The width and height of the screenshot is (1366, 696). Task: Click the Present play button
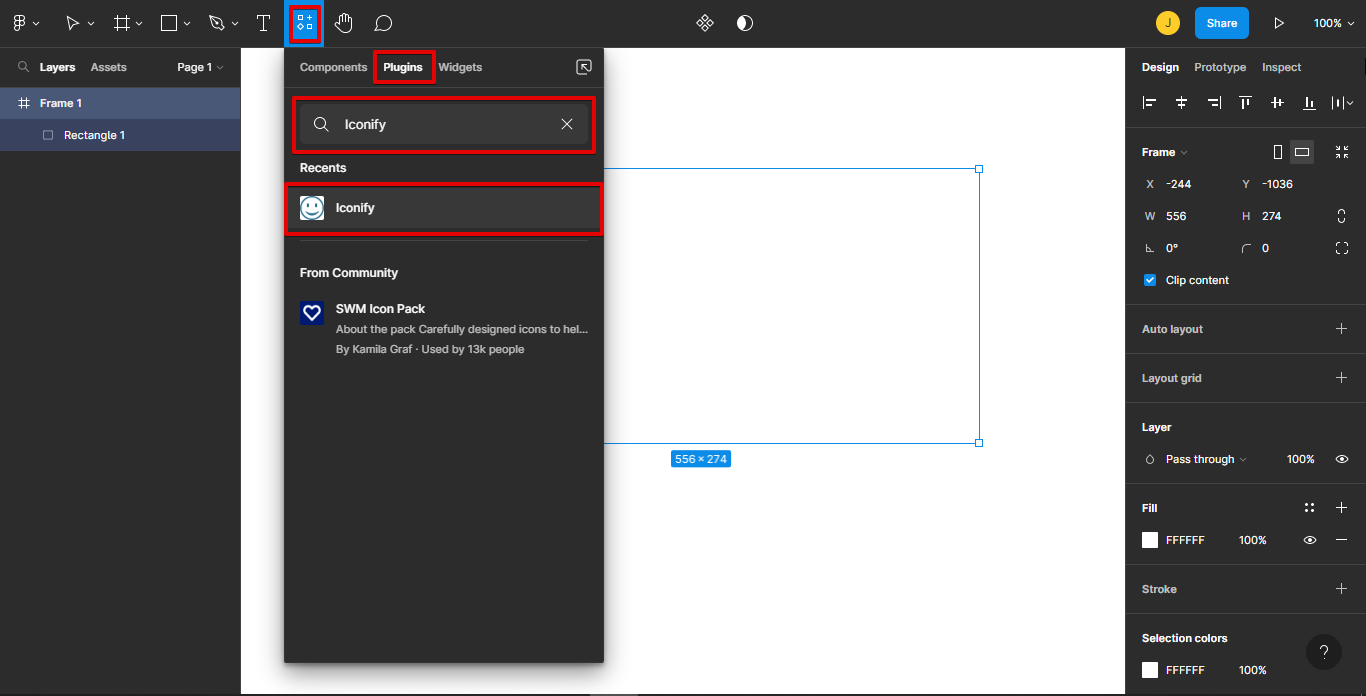tap(1278, 23)
